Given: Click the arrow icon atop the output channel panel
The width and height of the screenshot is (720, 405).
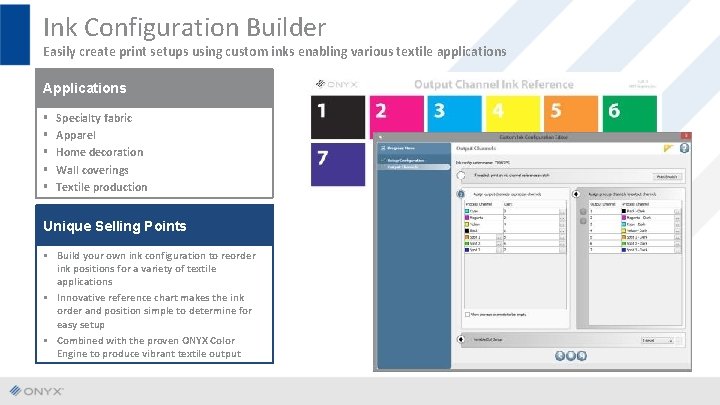Looking at the screenshot, I should pos(576,194).
